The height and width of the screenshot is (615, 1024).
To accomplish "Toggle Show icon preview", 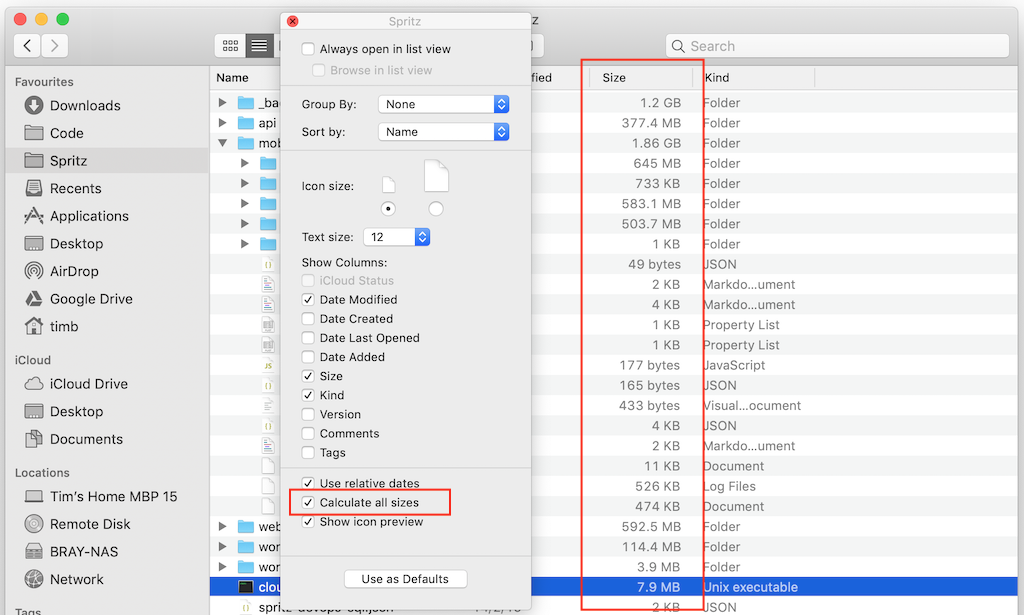I will point(308,522).
